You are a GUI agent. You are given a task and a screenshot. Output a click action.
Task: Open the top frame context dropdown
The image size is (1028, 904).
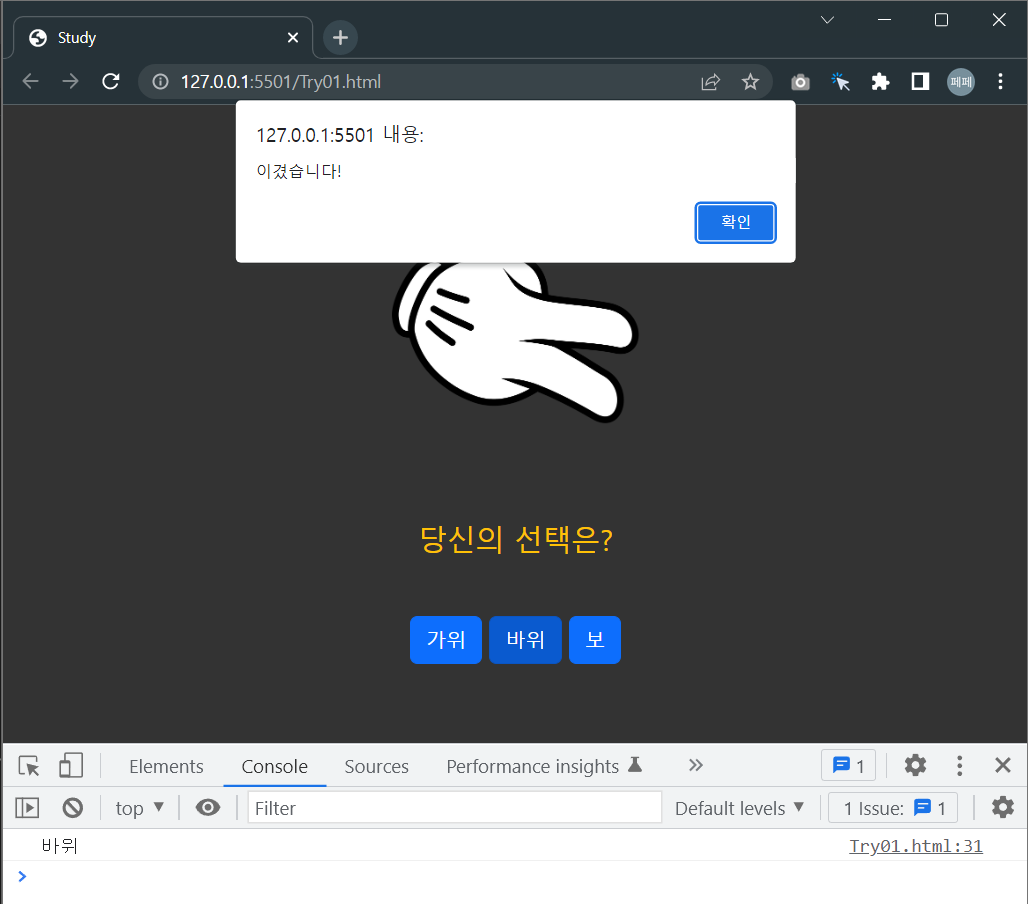pos(139,807)
